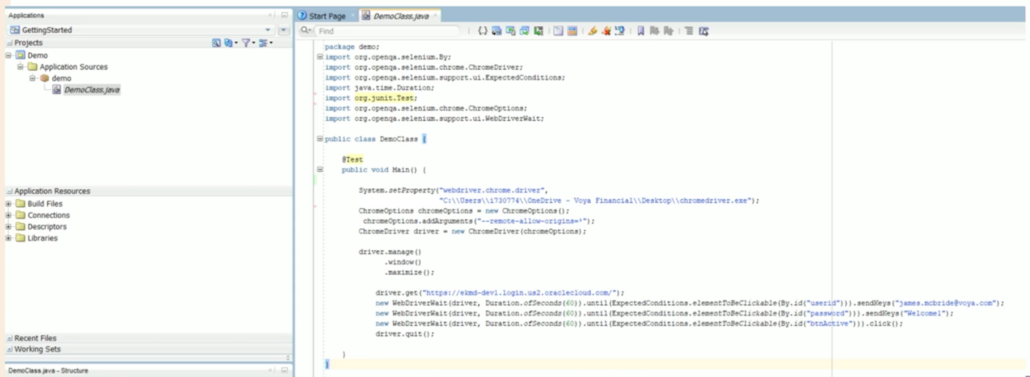
Task: Open the application menu arrow beside GettingStarted
Action: (x=283, y=30)
